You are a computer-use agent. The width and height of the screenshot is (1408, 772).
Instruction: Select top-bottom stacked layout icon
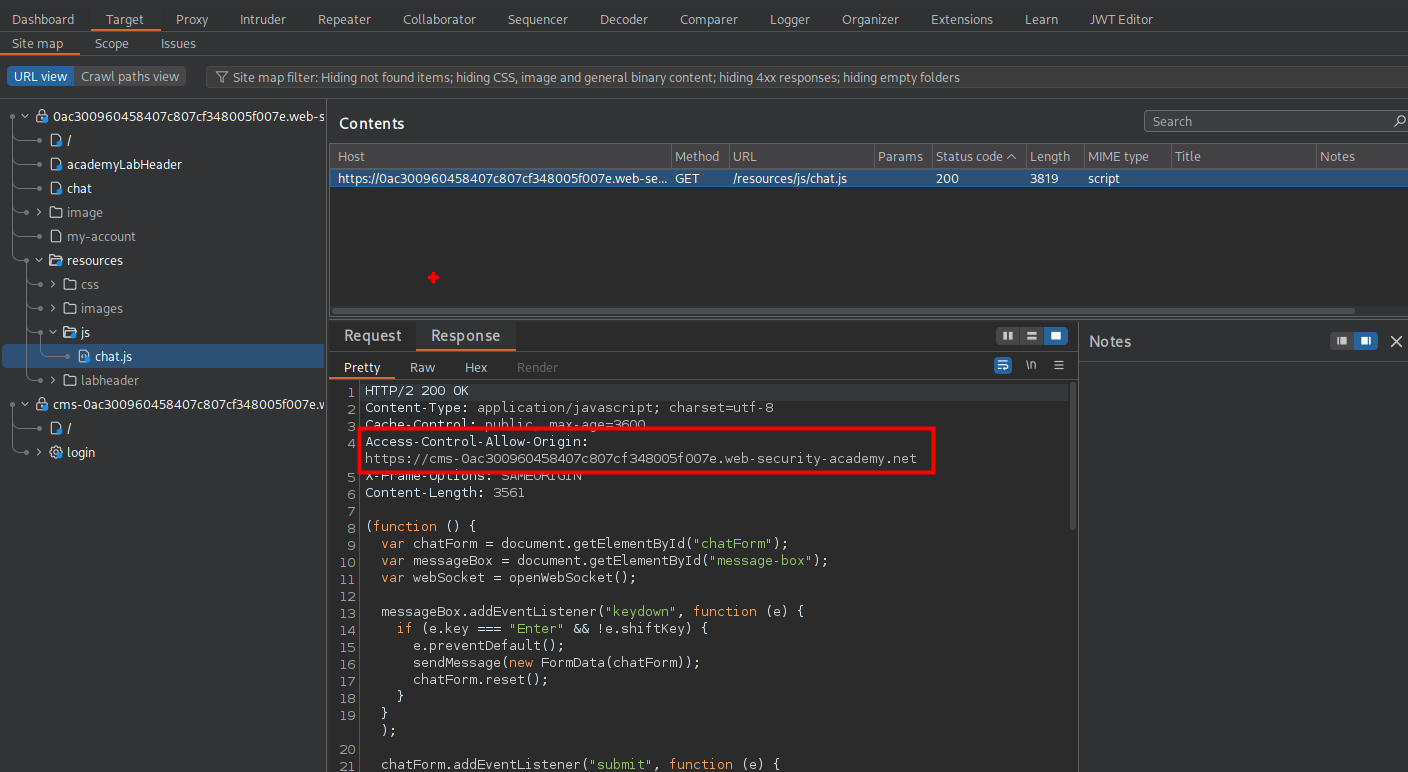tap(1032, 336)
